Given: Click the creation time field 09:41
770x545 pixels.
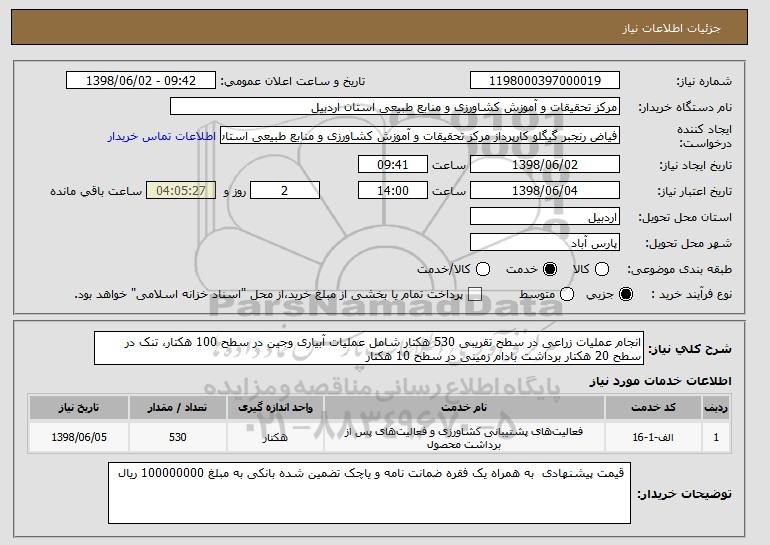Looking at the screenshot, I should tap(393, 164).
